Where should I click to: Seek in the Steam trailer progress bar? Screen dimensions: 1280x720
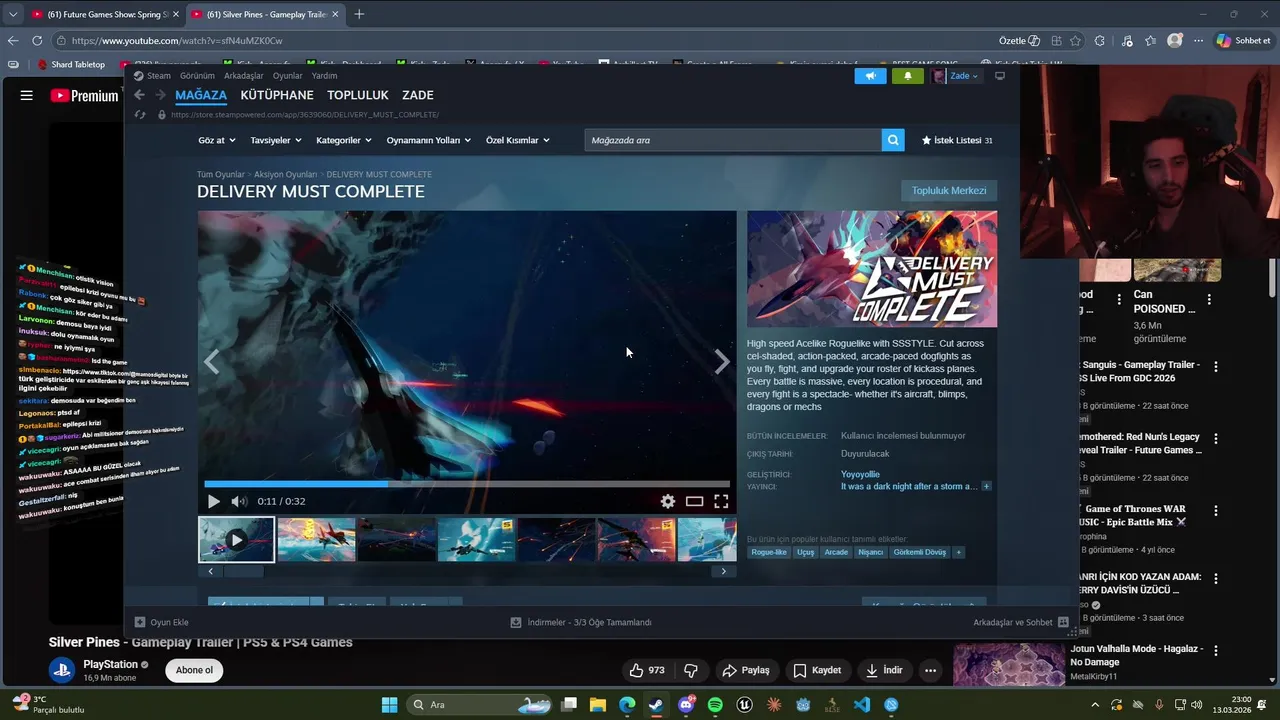click(467, 484)
